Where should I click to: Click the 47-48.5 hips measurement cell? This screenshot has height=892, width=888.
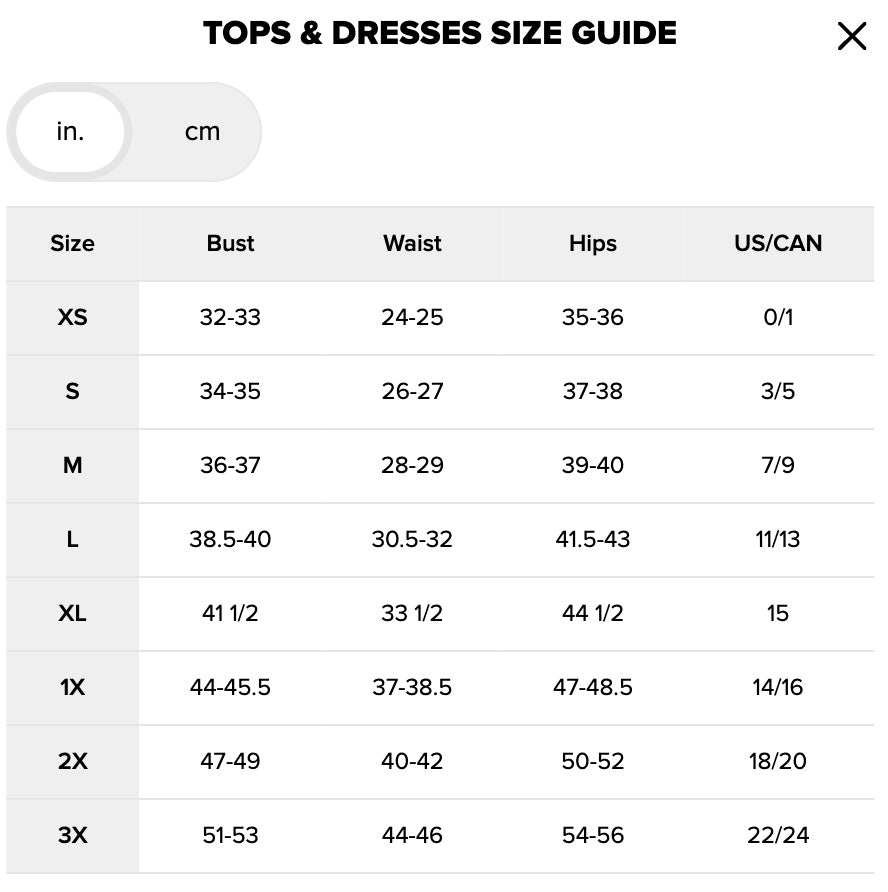[x=593, y=687]
